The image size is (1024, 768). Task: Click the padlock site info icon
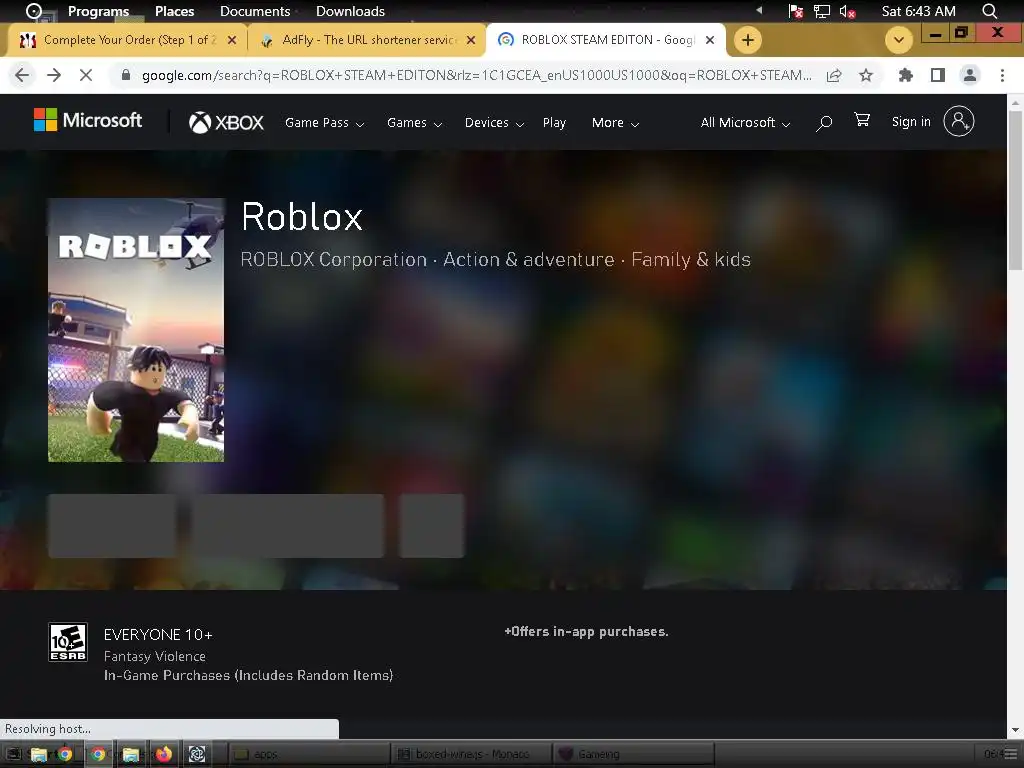coord(126,75)
